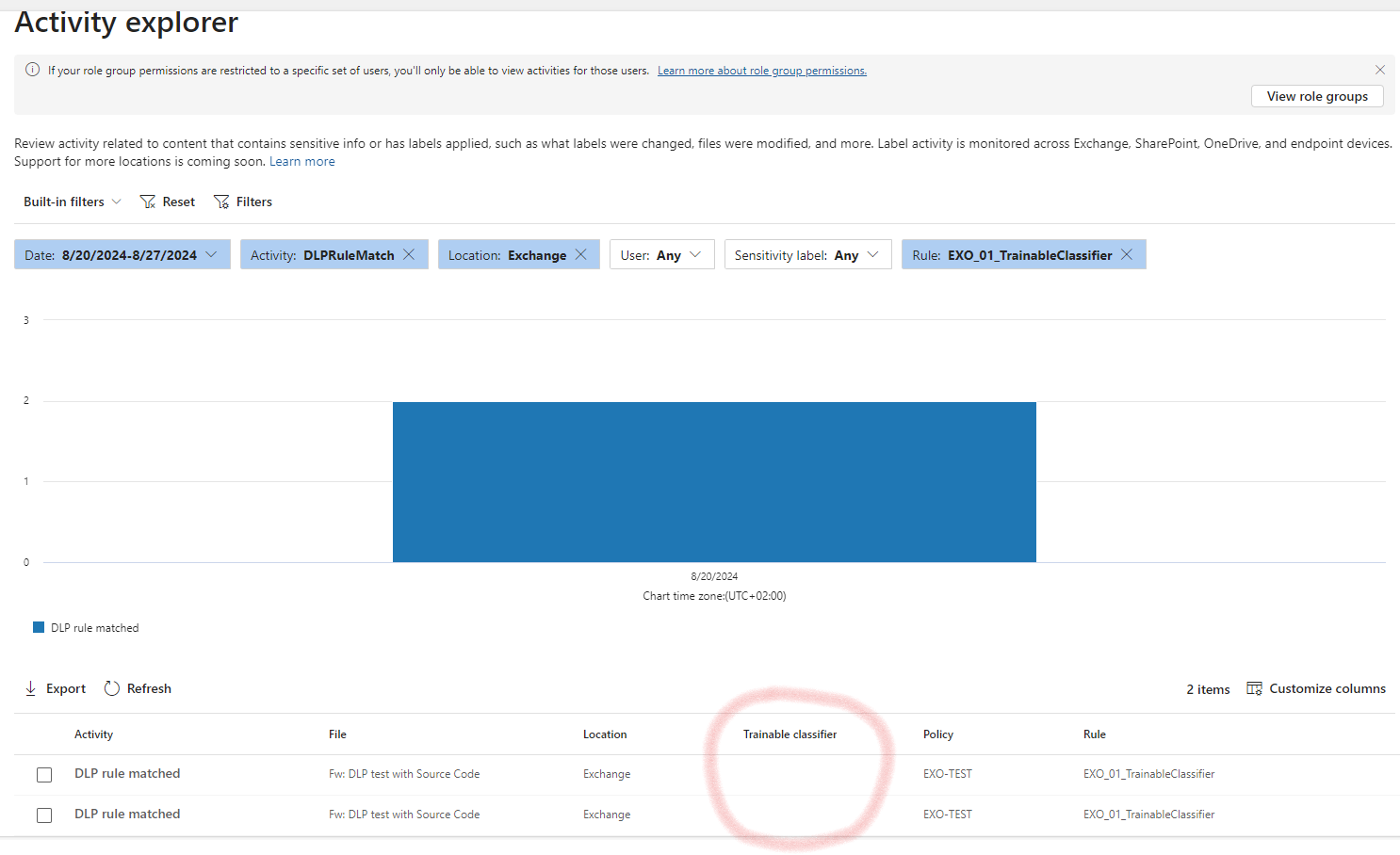The image size is (1400, 855).
Task: Open the Customize columns panel
Action: (x=1254, y=688)
